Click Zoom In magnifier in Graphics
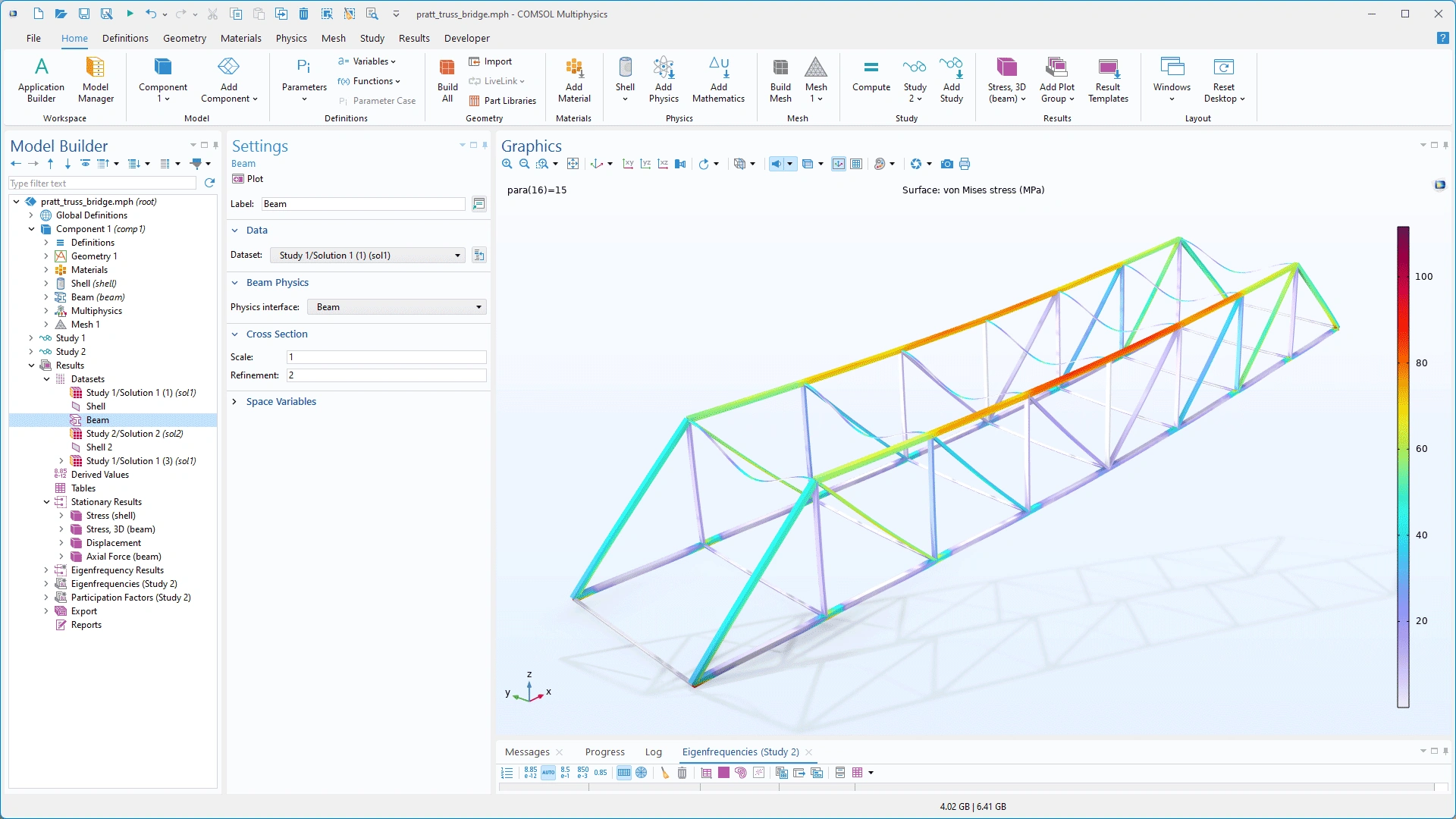Viewport: 1456px width, 819px height. 507,164
